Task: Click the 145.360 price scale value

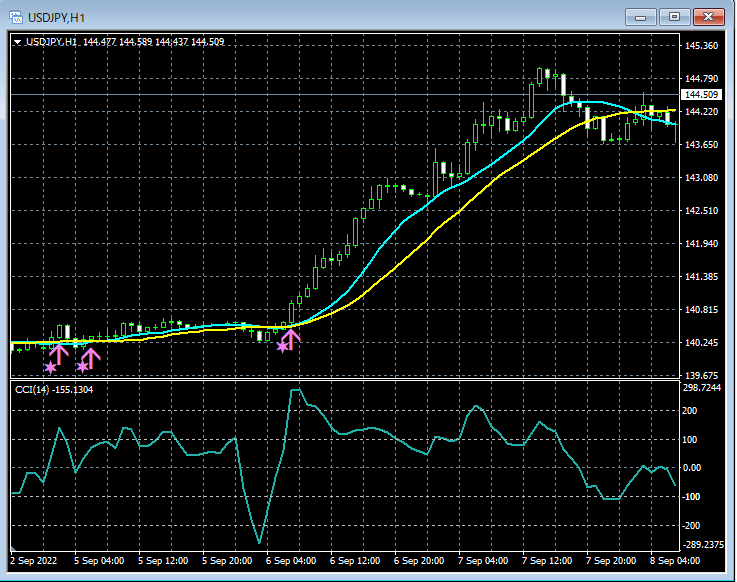Action: [x=701, y=46]
